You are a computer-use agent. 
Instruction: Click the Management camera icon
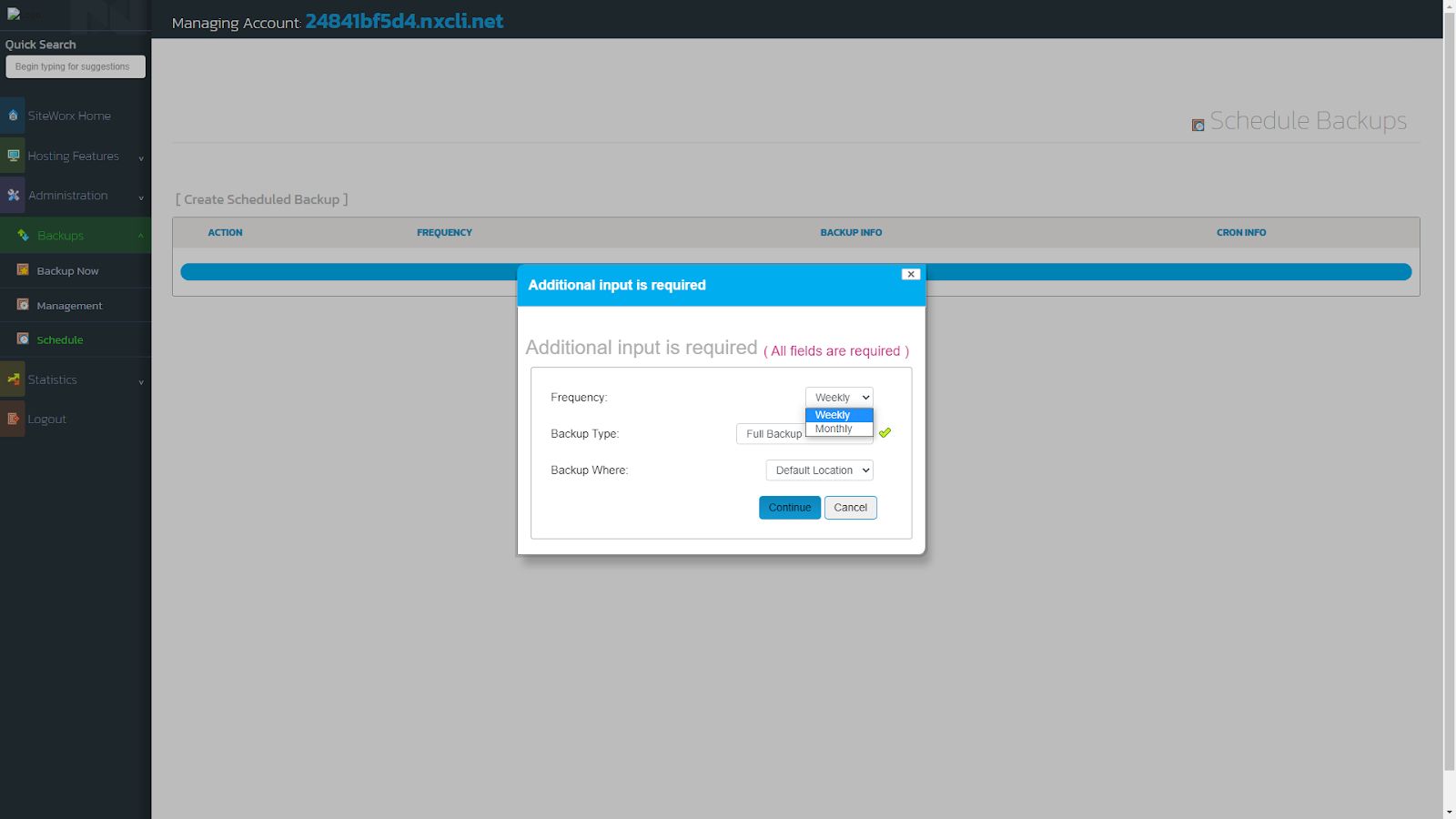coord(23,305)
